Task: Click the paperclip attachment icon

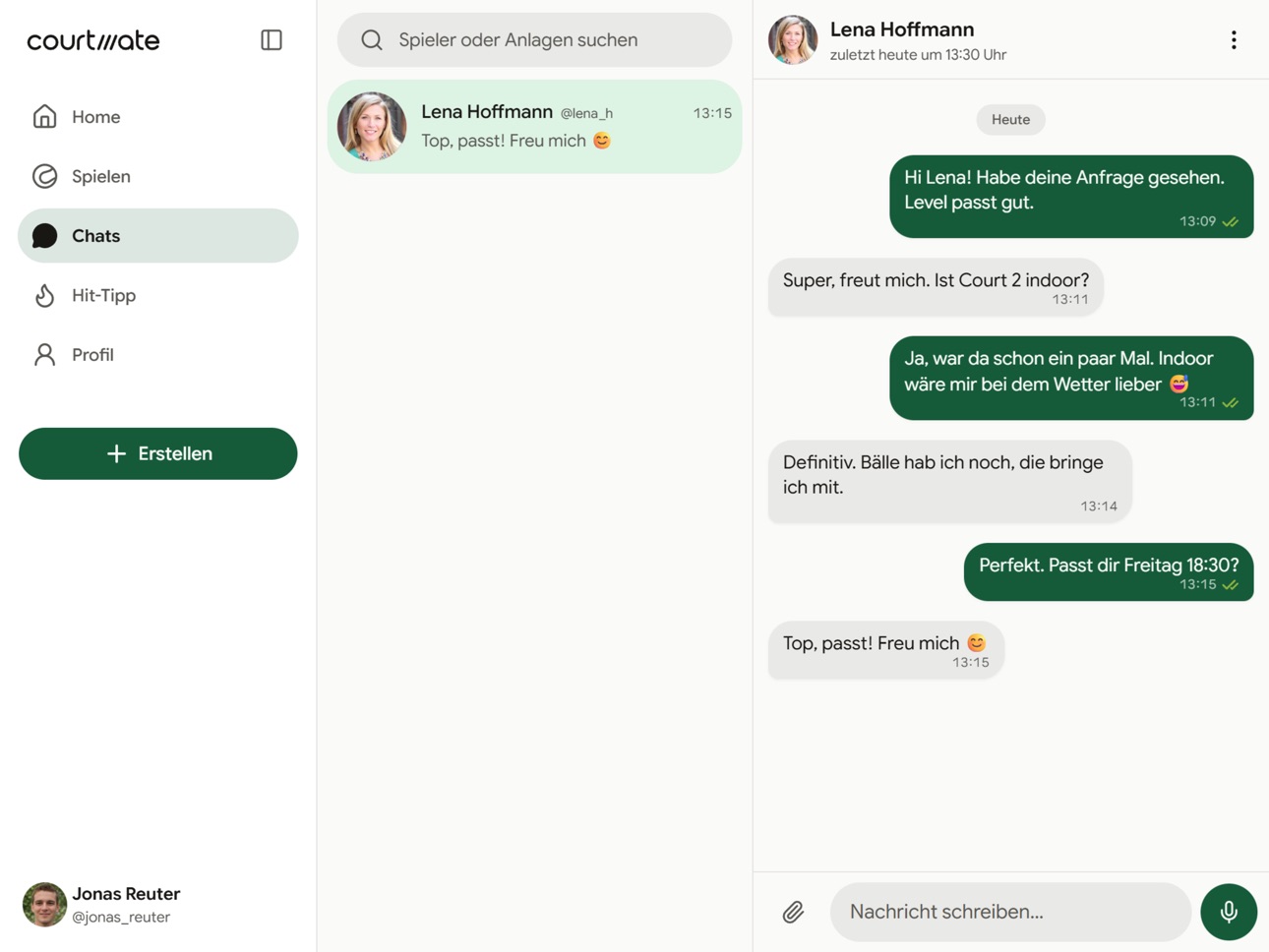Action: pyautogui.click(x=793, y=912)
